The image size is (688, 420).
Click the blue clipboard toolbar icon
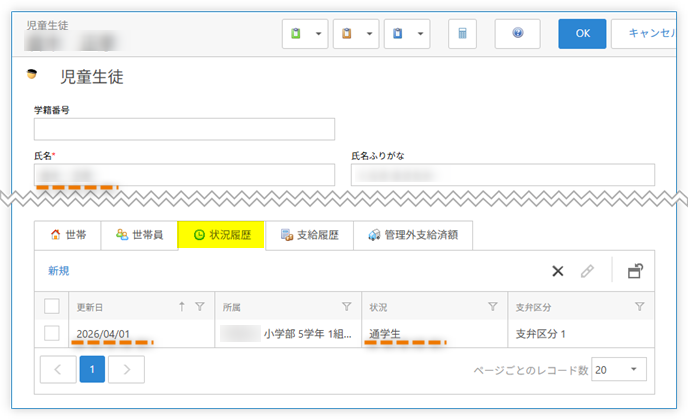click(398, 33)
